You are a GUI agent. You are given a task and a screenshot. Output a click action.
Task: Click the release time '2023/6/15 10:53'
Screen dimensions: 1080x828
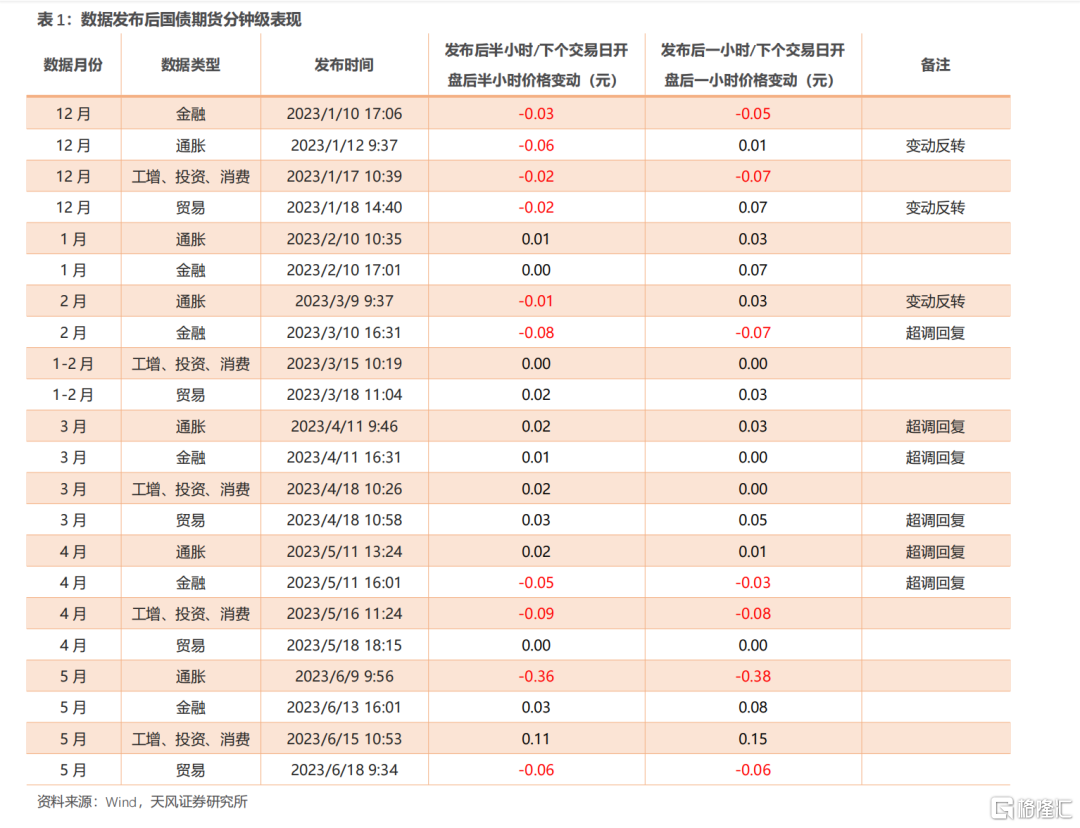click(x=344, y=739)
